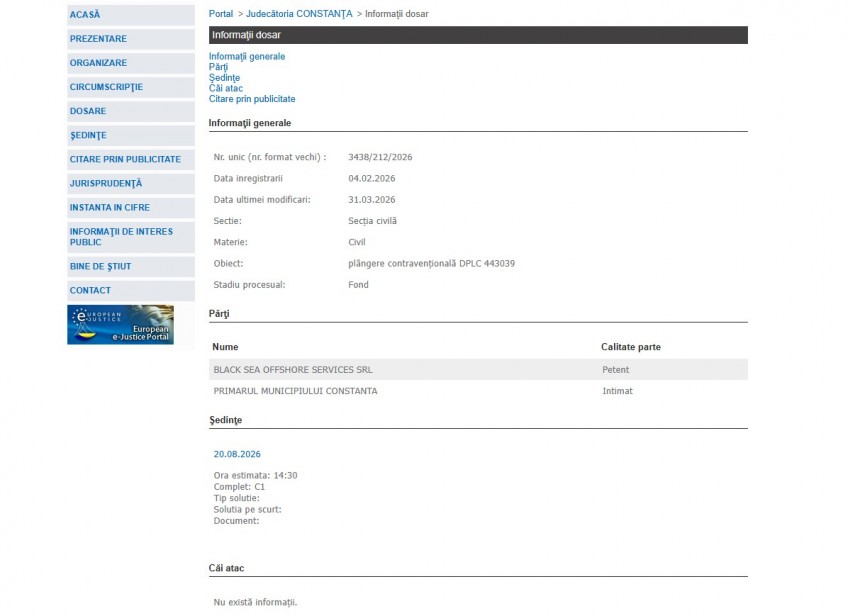Select CIRCUMSCRIPȚIE in the sidebar
The image size is (855, 616).
point(106,87)
